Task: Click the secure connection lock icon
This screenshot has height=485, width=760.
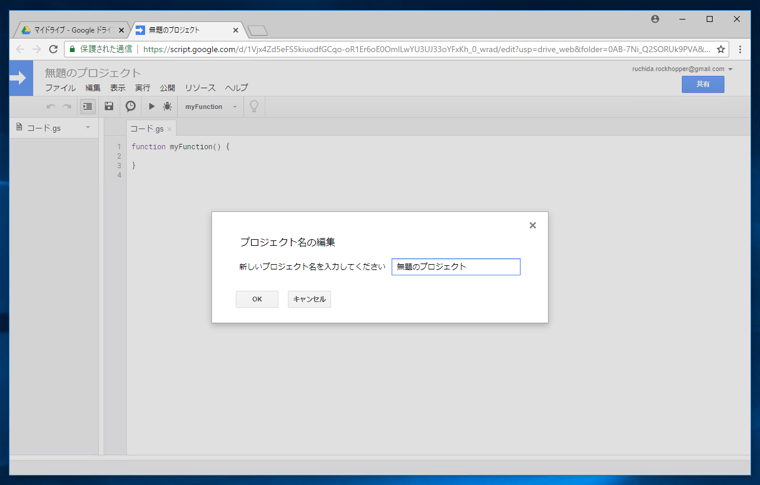Action: [x=72, y=49]
